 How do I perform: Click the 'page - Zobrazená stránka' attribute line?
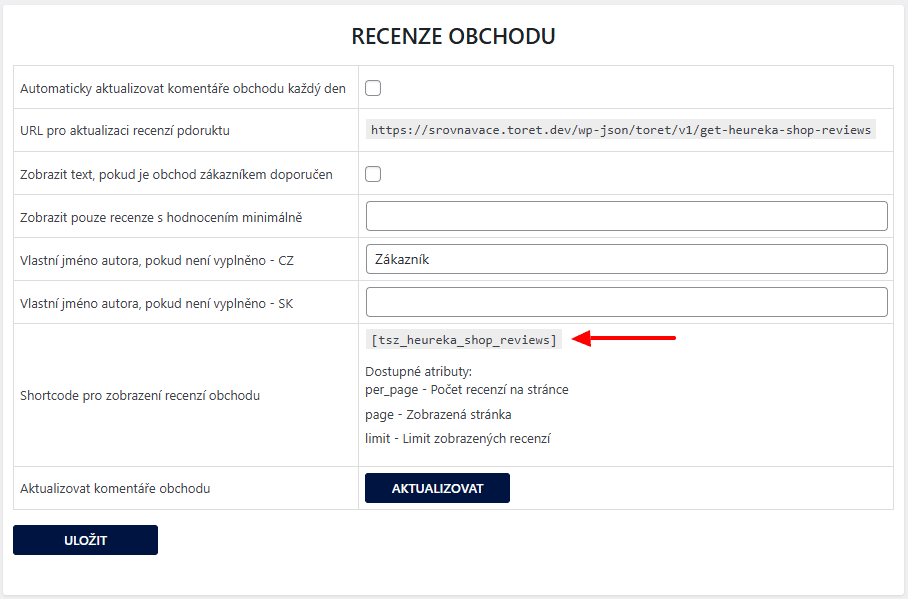click(438, 415)
